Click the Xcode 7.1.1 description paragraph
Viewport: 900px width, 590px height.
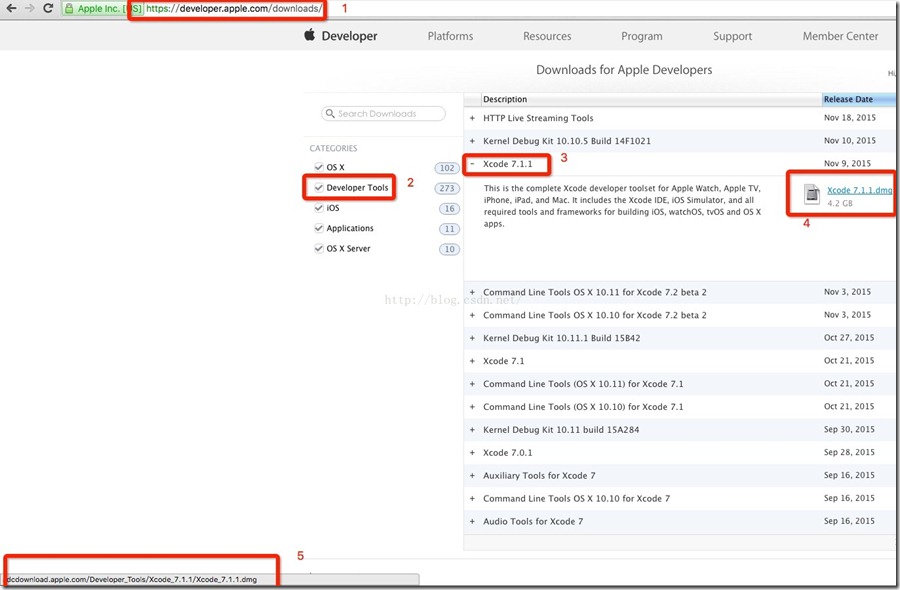click(622, 205)
